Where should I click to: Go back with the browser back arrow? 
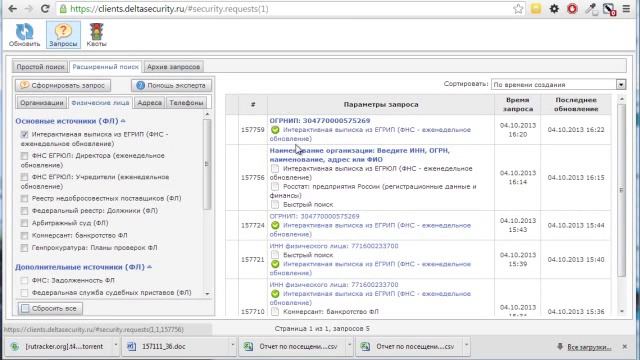point(12,9)
